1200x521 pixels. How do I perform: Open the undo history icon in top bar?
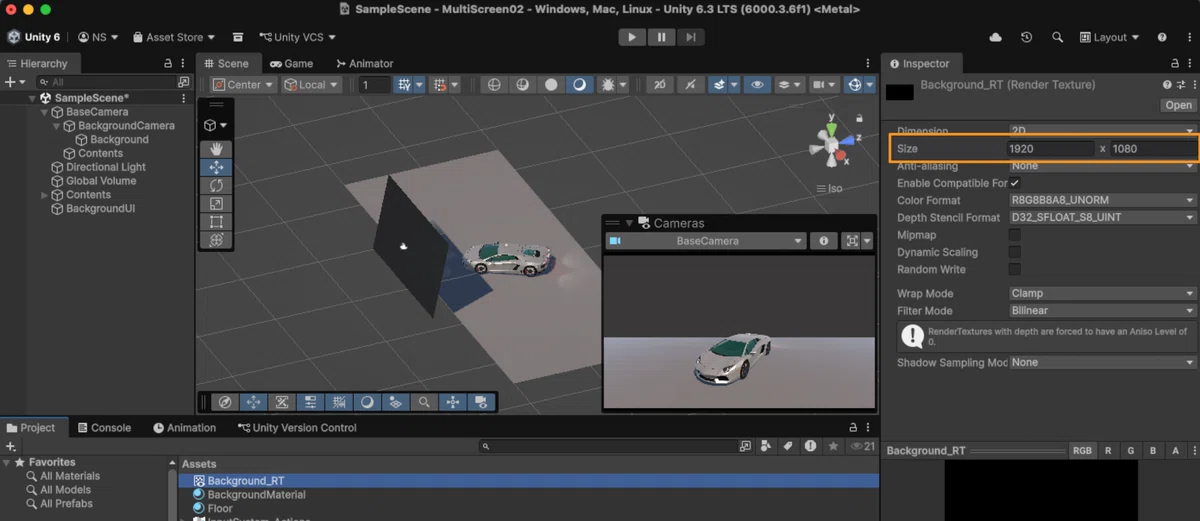point(1027,37)
